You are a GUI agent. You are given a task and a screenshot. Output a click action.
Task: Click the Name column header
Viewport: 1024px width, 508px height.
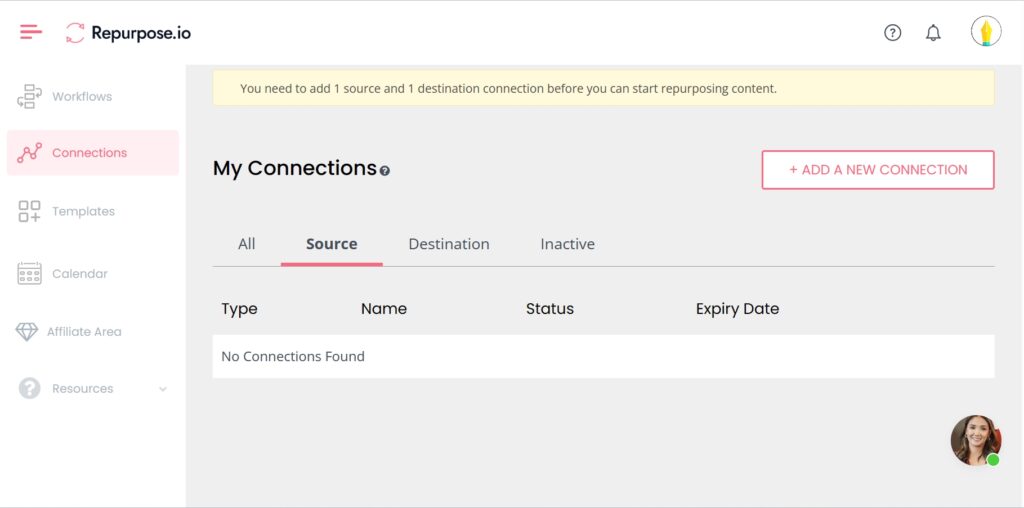(x=384, y=309)
